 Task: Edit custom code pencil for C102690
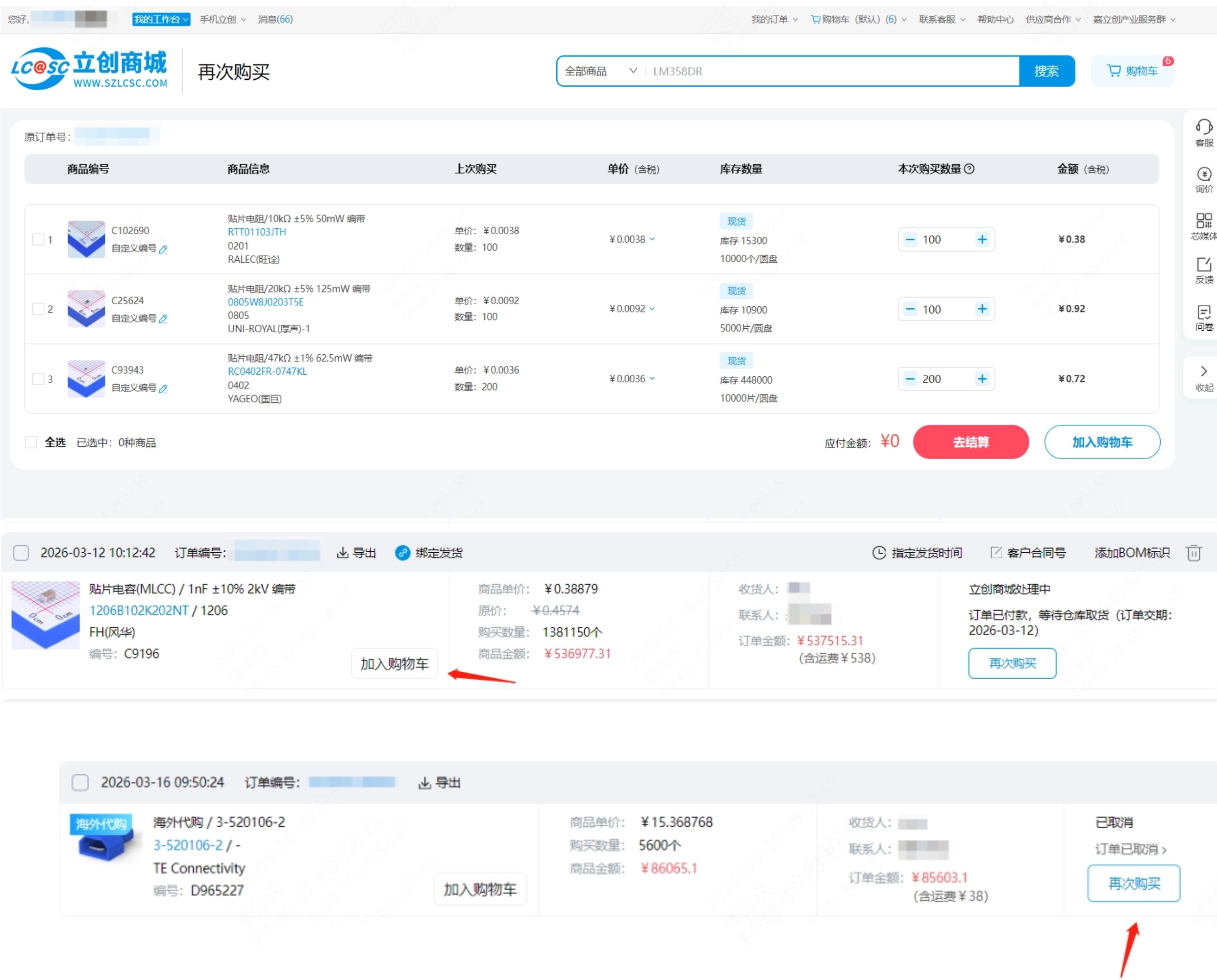[163, 249]
